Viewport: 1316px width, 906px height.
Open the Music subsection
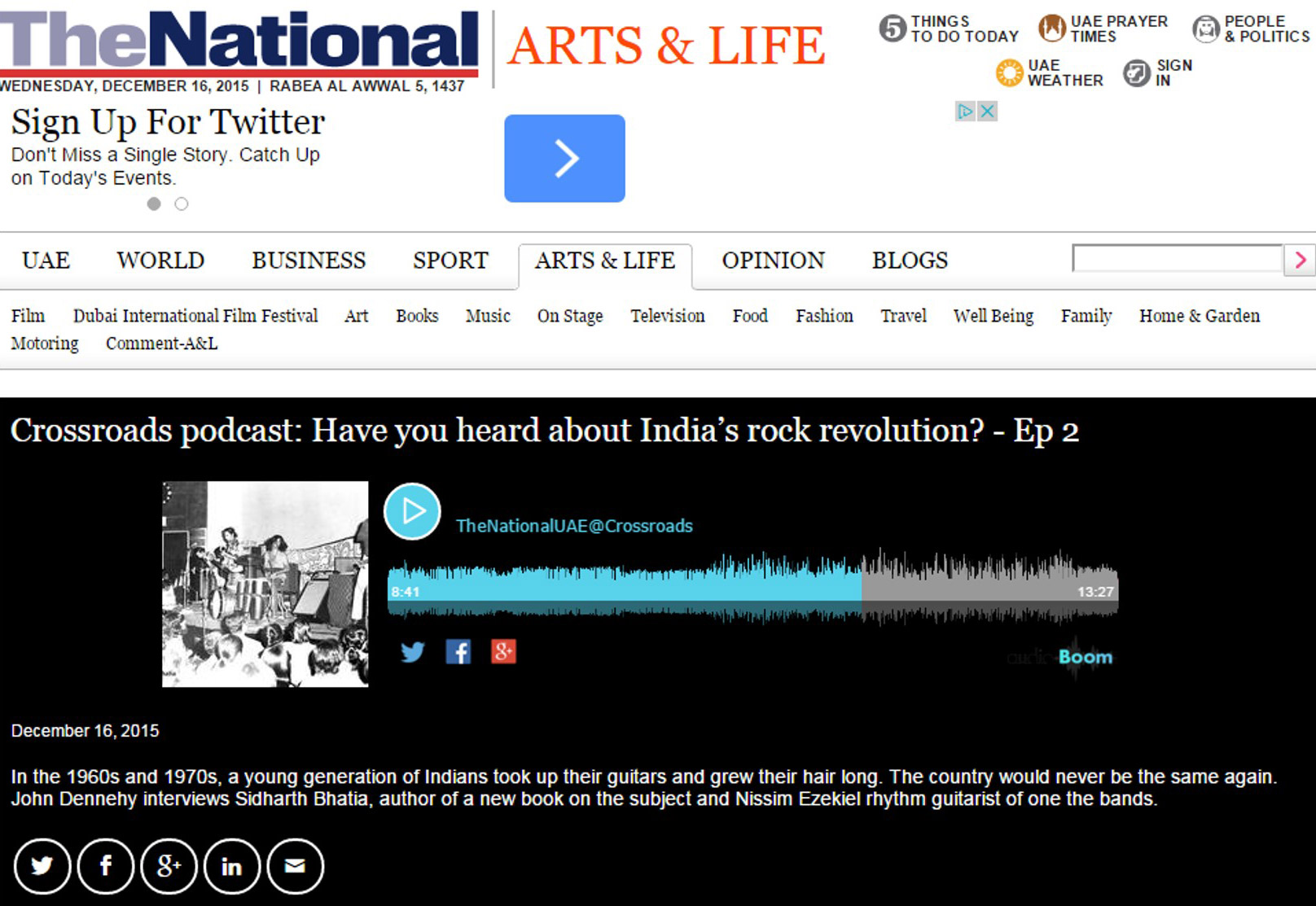click(x=488, y=316)
